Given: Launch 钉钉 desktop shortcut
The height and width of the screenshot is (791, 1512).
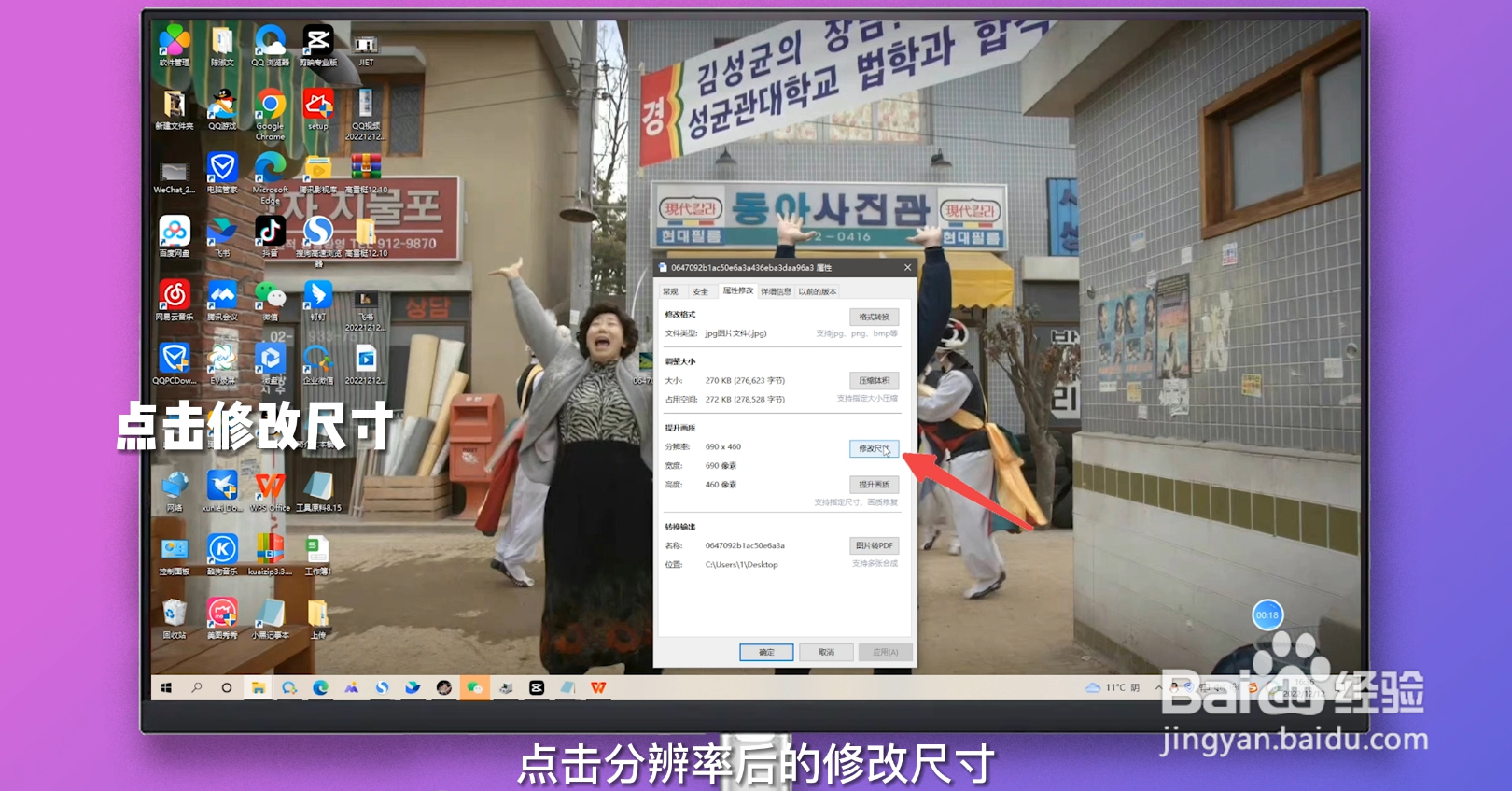Looking at the screenshot, I should (x=318, y=301).
